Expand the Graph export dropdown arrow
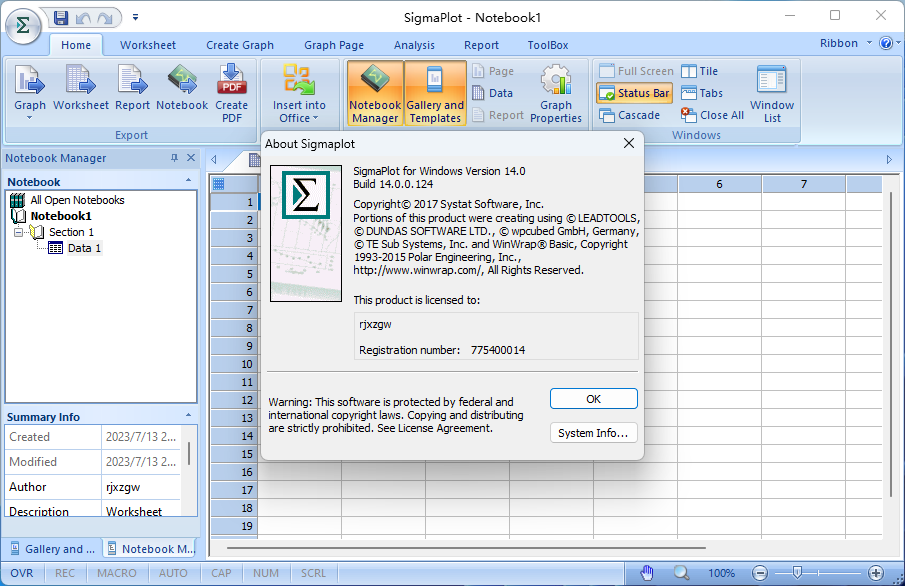The height and width of the screenshot is (586, 905). [29, 118]
